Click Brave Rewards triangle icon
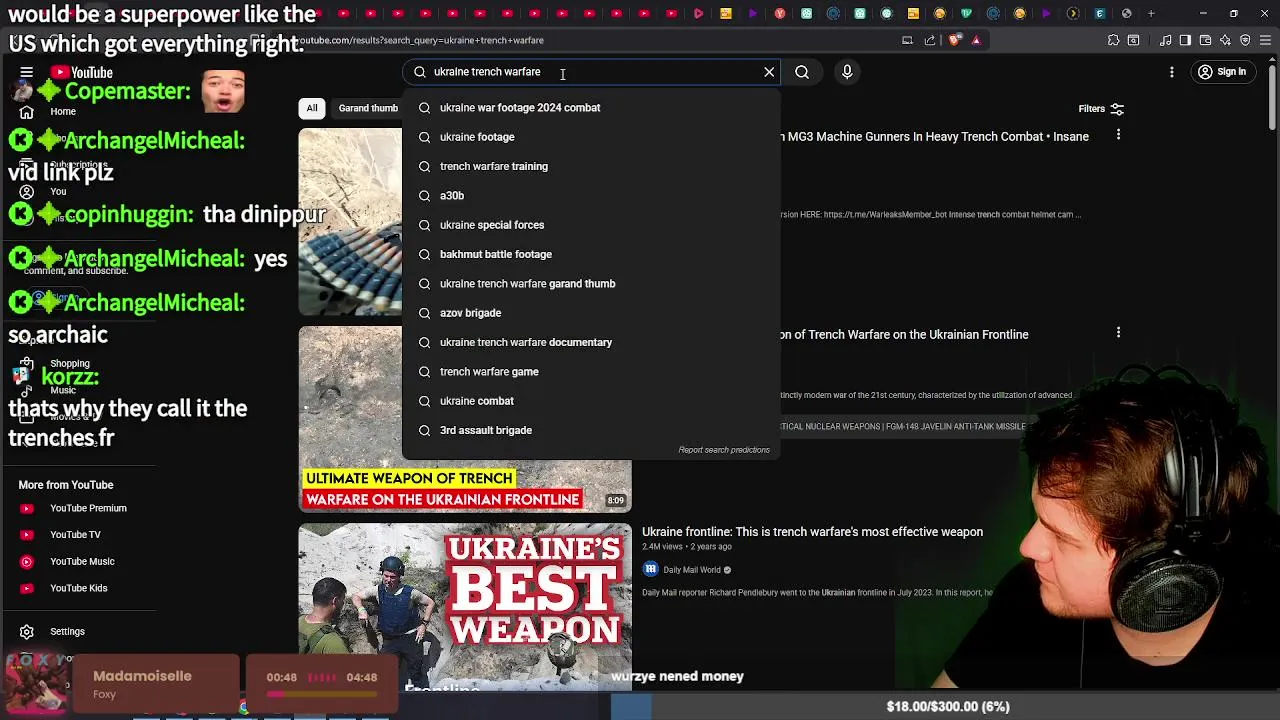Image resolution: width=1280 pixels, height=720 pixels. (976, 40)
